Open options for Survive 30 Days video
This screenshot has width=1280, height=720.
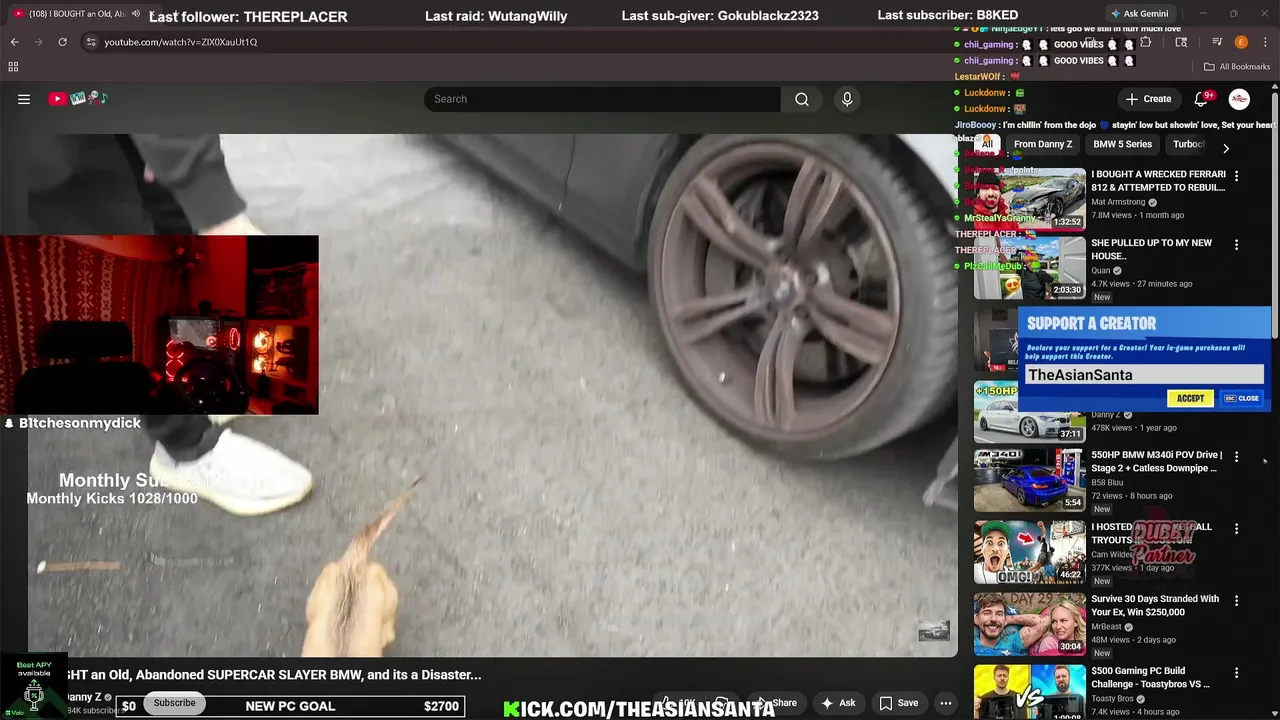1236,601
